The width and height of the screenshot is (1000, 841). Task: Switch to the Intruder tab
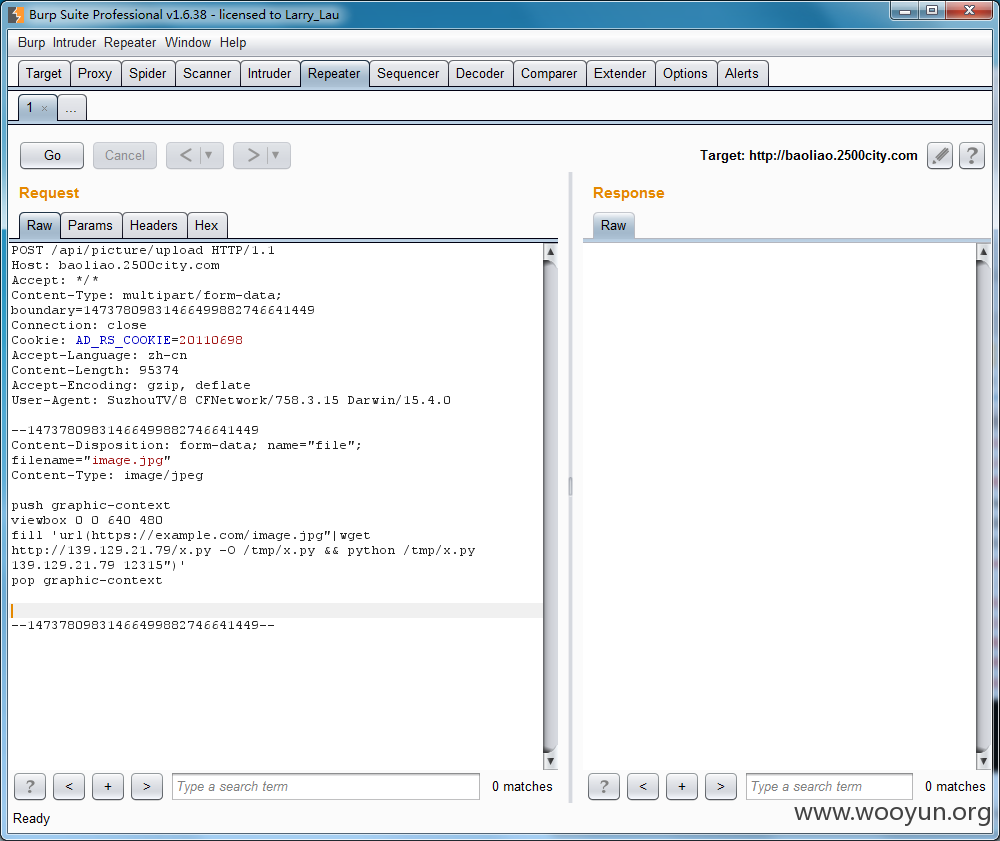coord(269,74)
